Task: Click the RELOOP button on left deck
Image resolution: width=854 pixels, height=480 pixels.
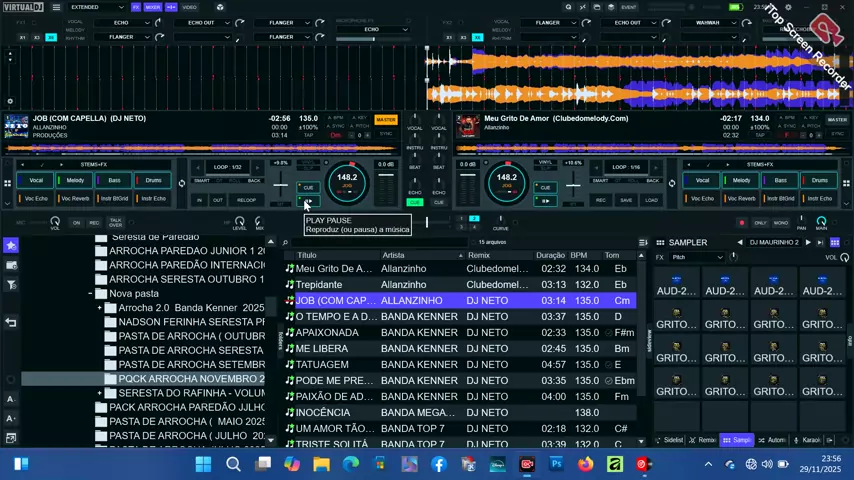Action: pyautogui.click(x=246, y=200)
